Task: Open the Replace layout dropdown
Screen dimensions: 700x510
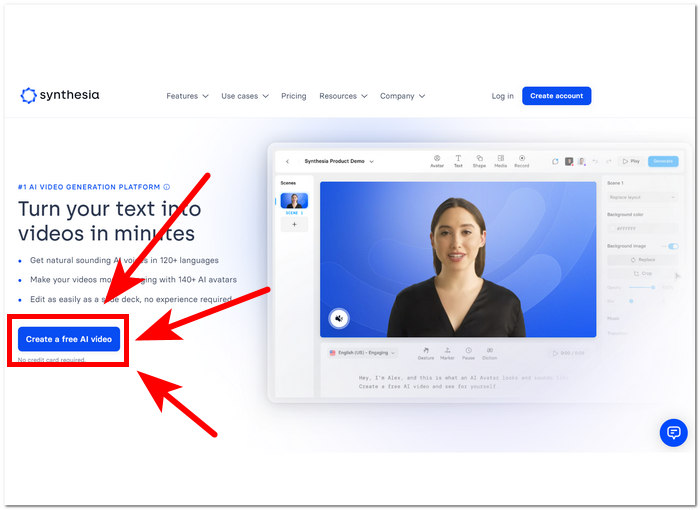Action: point(642,197)
